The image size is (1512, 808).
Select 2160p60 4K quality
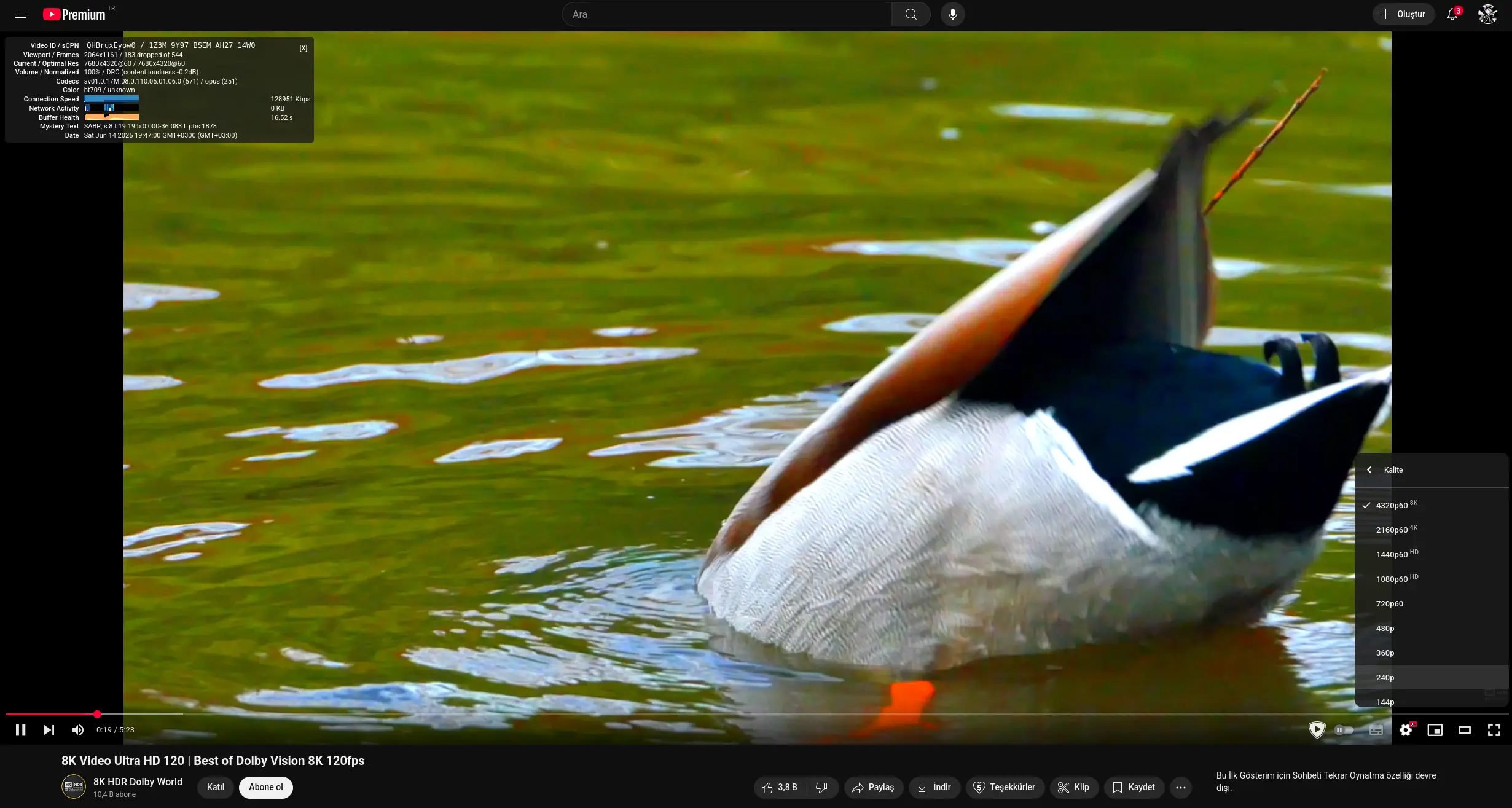coord(1432,530)
